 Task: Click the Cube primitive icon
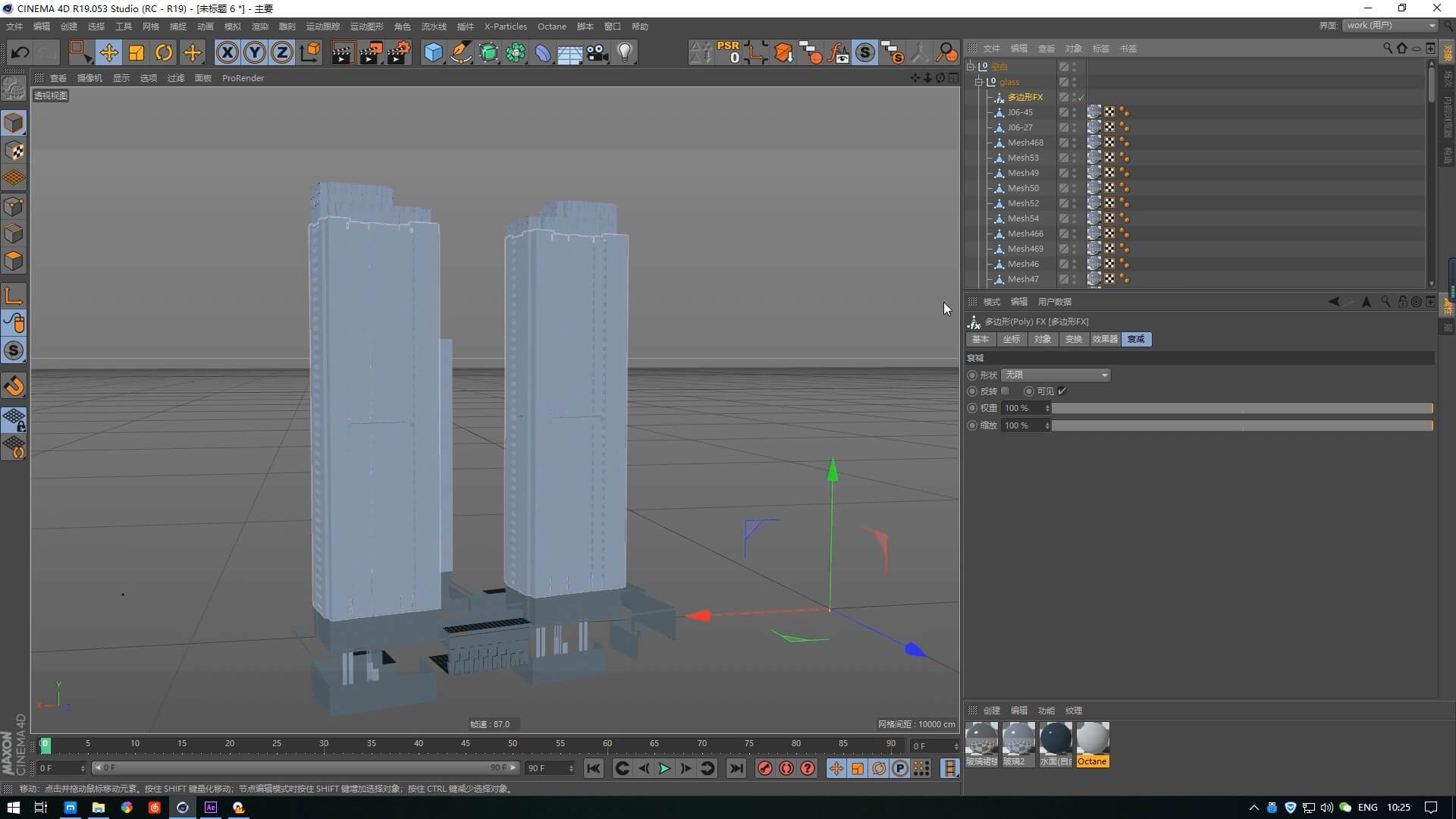(433, 52)
